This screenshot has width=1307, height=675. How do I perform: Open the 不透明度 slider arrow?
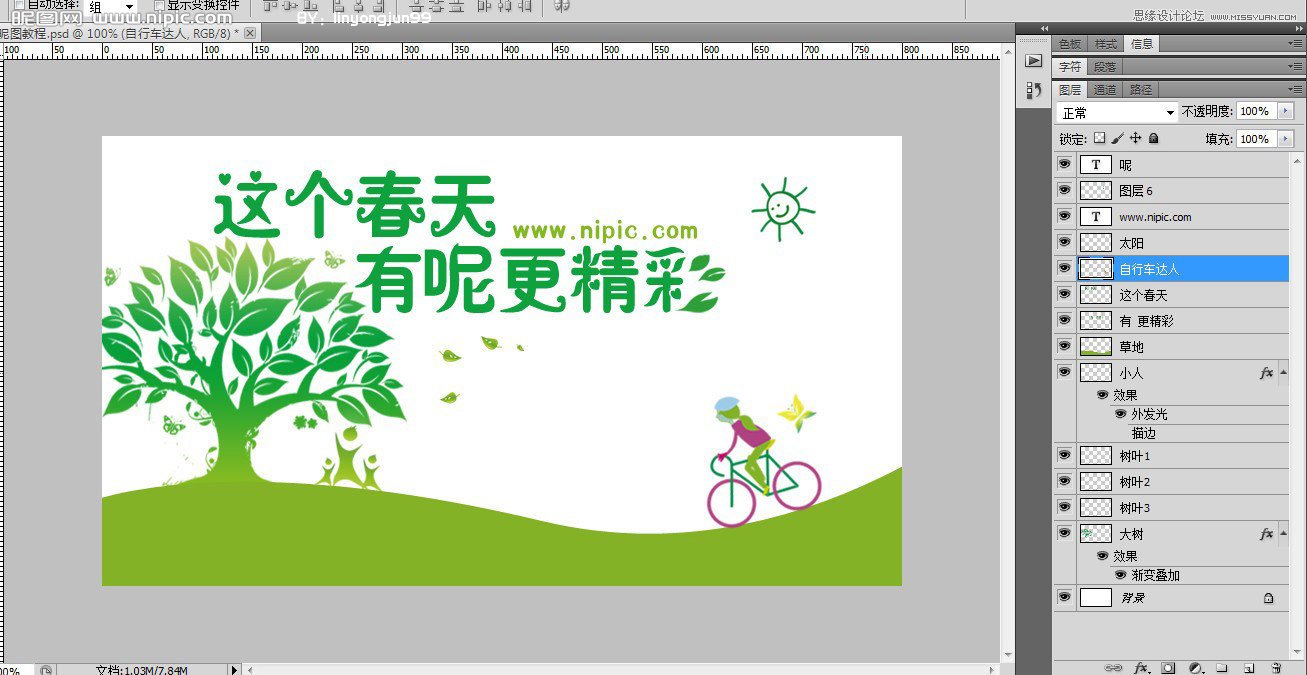tap(1286, 111)
